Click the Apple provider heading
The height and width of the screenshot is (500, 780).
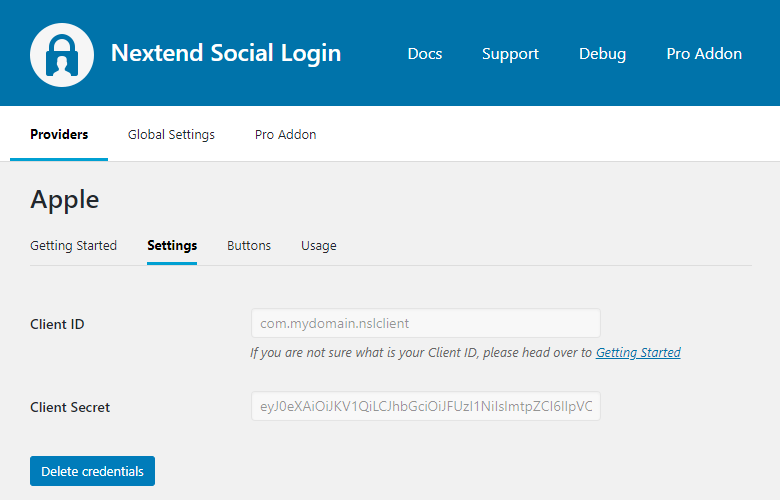65,199
